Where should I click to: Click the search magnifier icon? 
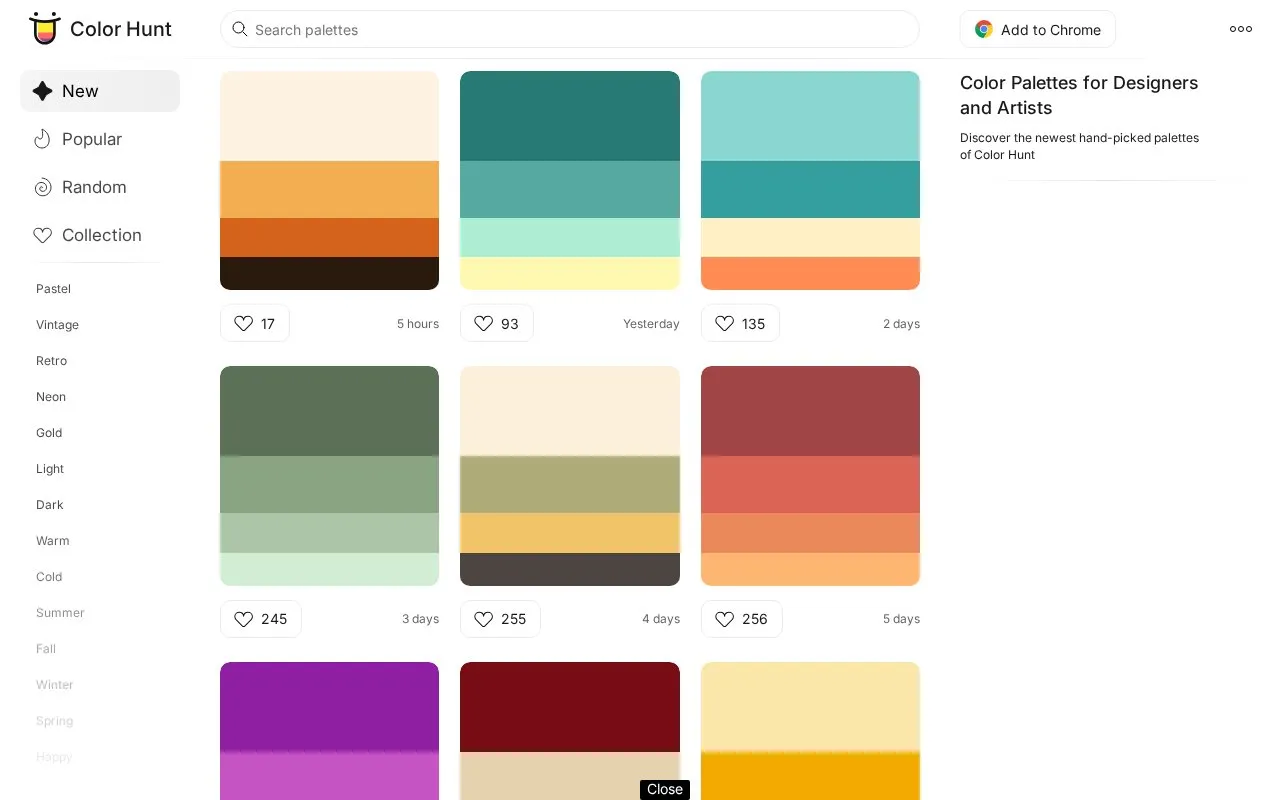point(239,29)
